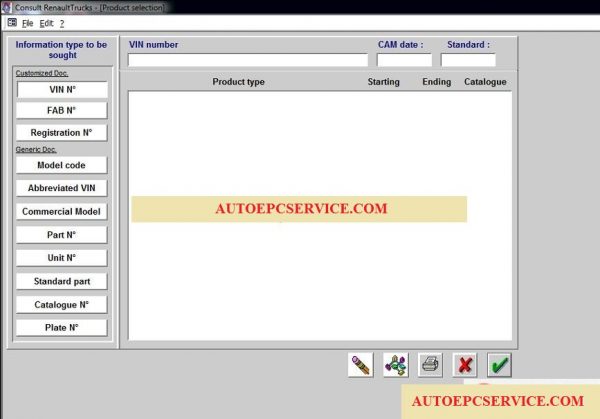Choose the Standard part button
The height and width of the screenshot is (419, 600).
point(62,281)
